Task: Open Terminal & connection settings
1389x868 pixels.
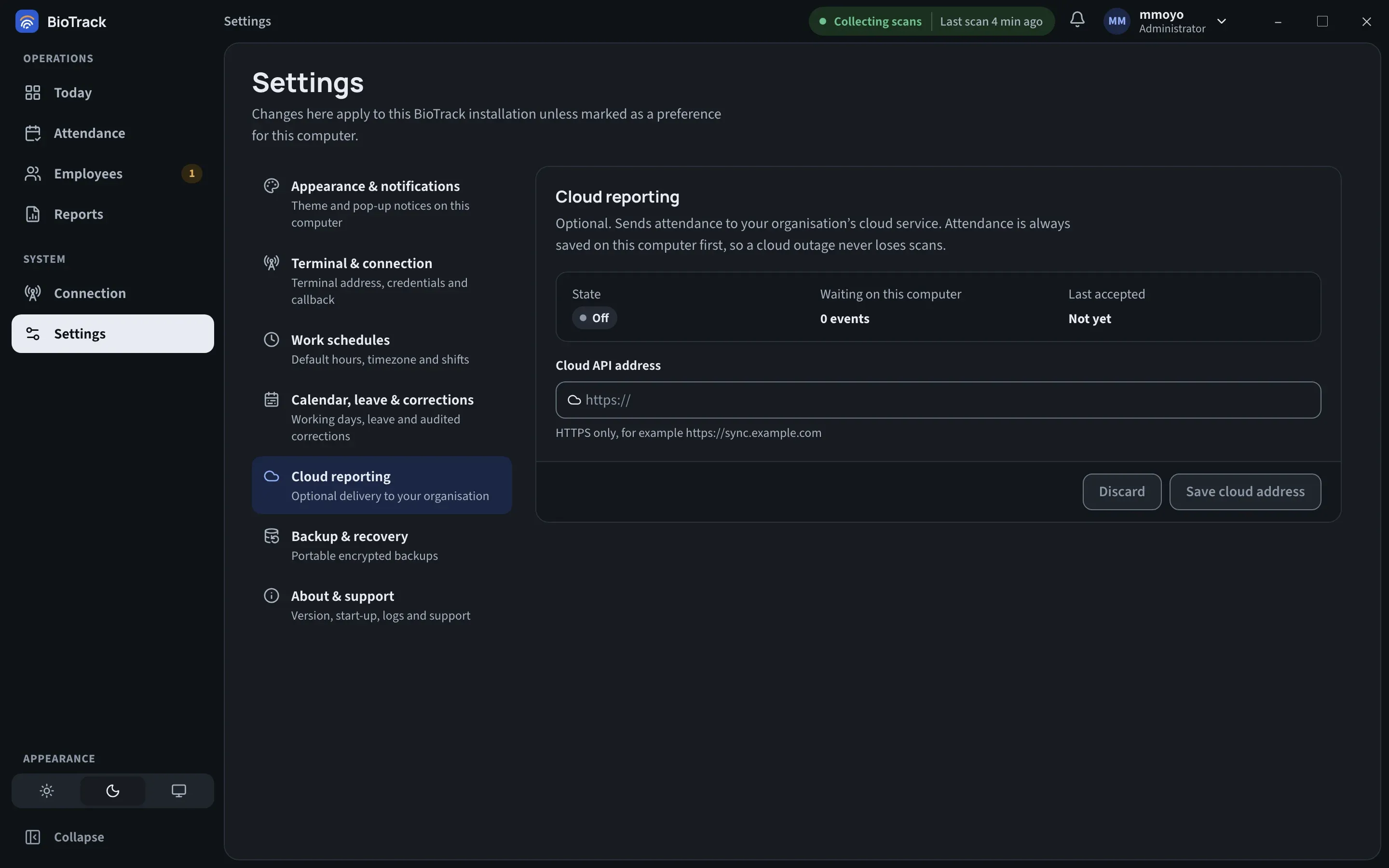Action: tap(381, 281)
